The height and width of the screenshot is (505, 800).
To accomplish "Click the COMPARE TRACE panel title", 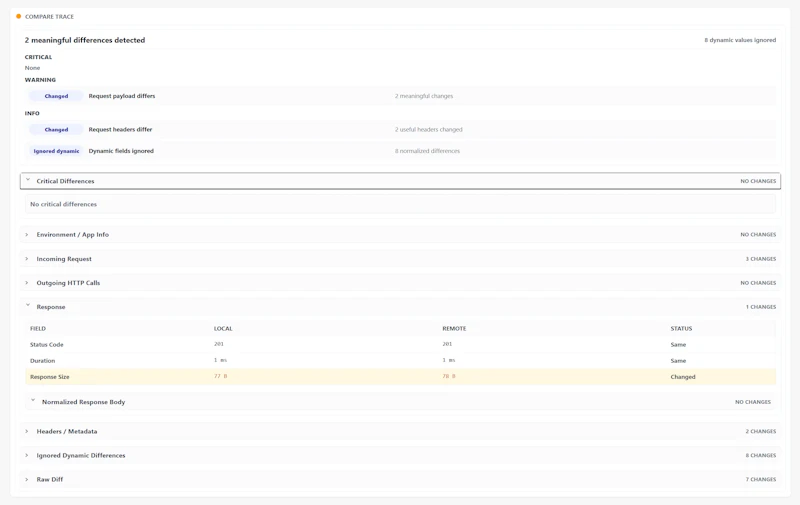I will [49, 16].
